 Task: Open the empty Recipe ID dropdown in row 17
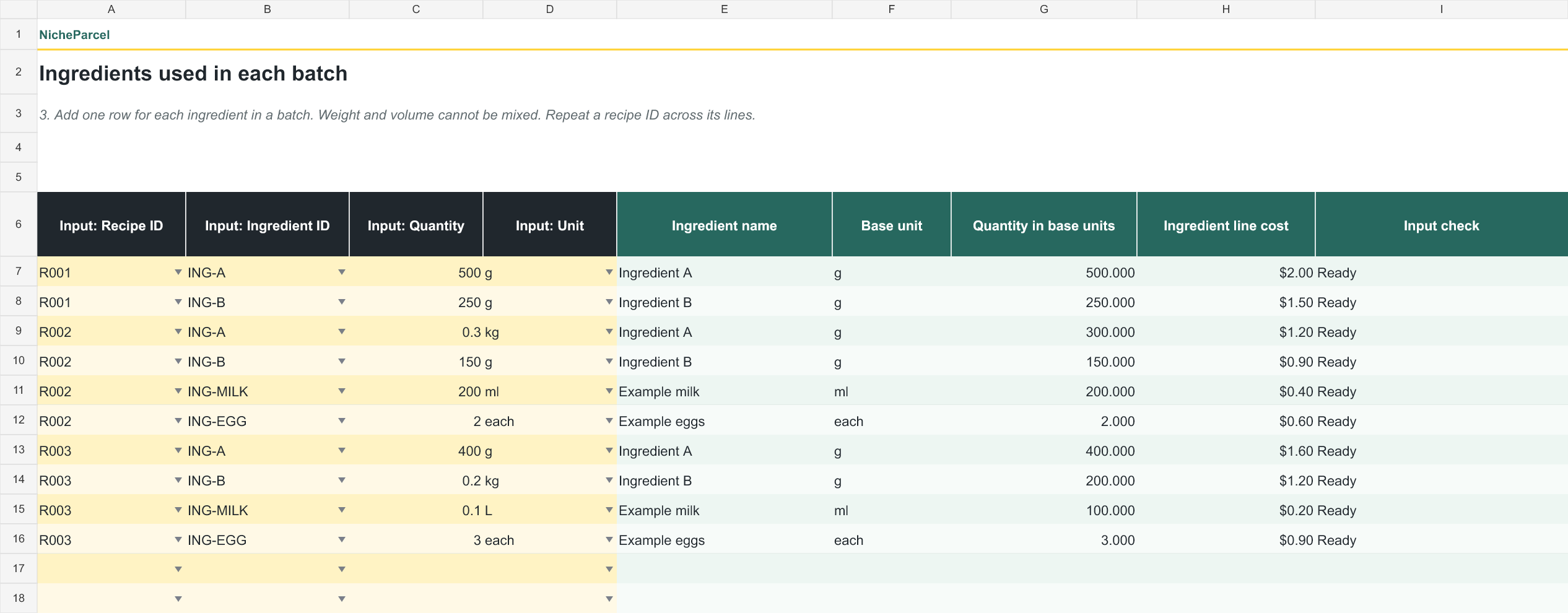click(x=178, y=569)
